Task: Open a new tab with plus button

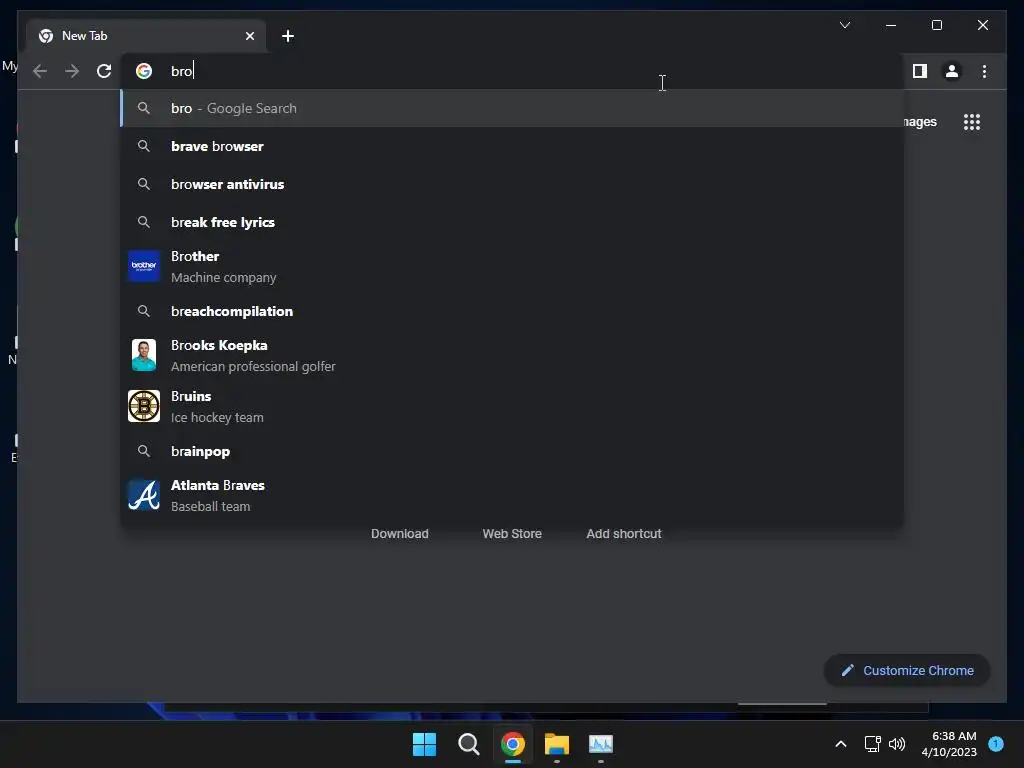Action: click(x=288, y=36)
